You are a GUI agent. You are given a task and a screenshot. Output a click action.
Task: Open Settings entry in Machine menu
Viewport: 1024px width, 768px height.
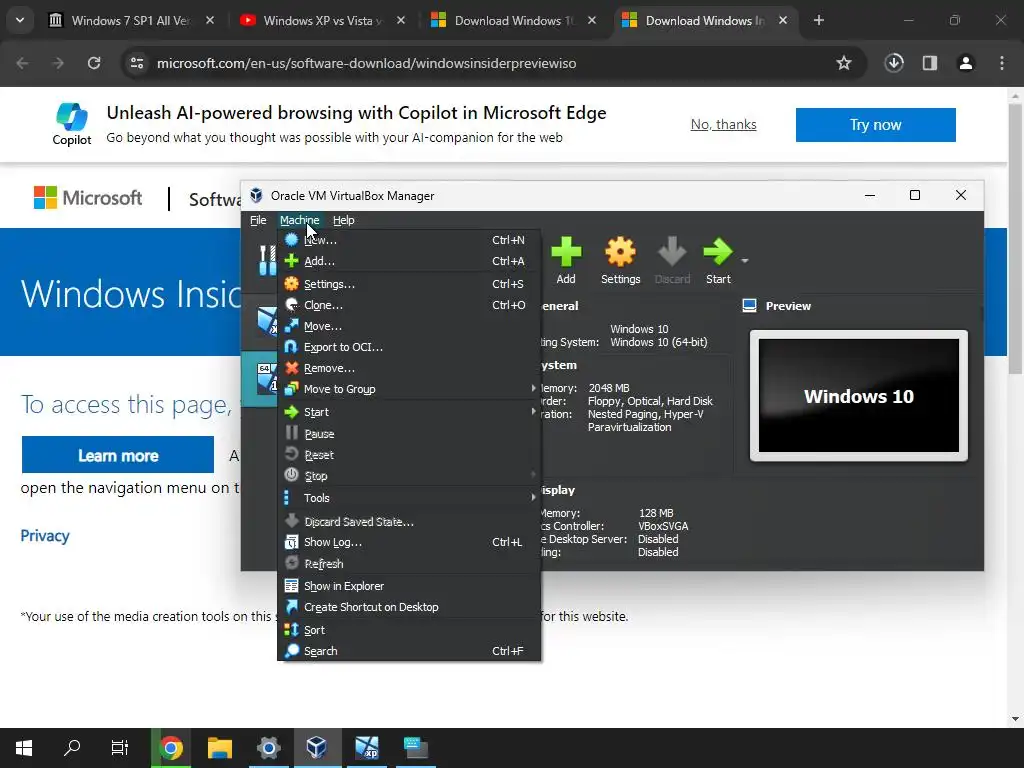409,284
